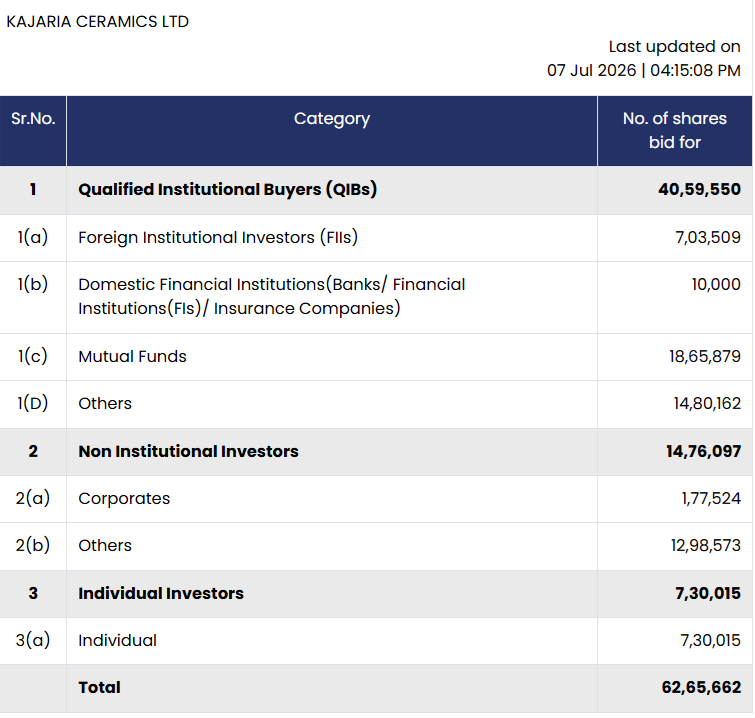Click the Last updated on label
Image resolution: width=755 pixels, height=718 pixels.
[x=674, y=46]
